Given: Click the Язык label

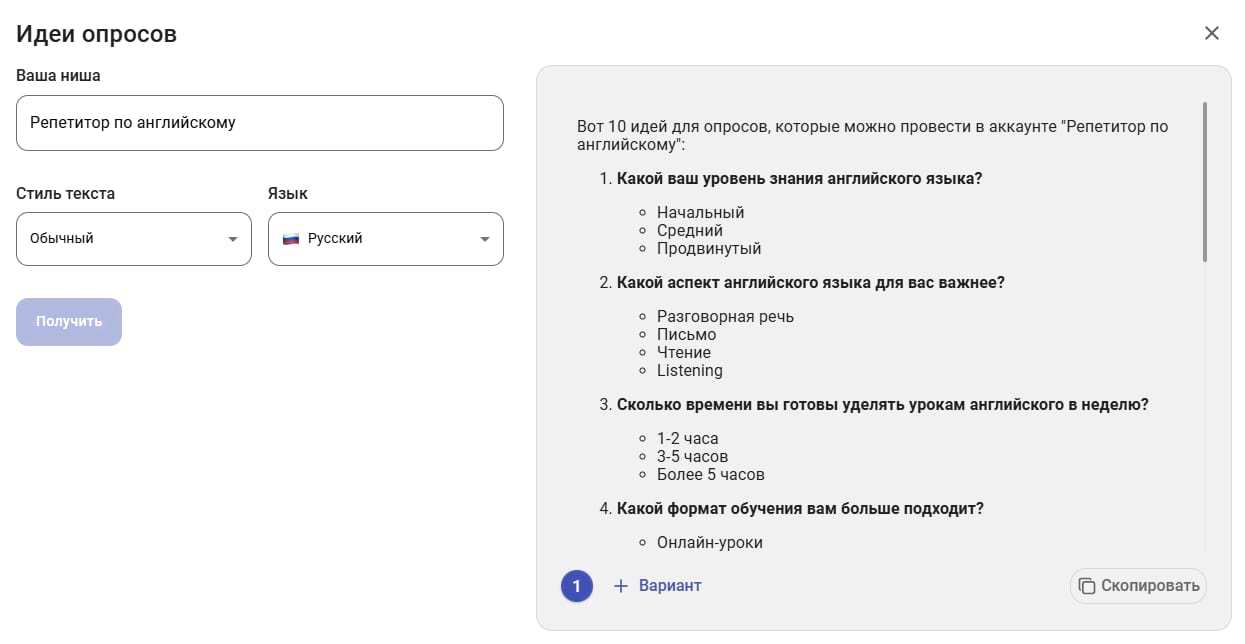Looking at the screenshot, I should (288, 194).
